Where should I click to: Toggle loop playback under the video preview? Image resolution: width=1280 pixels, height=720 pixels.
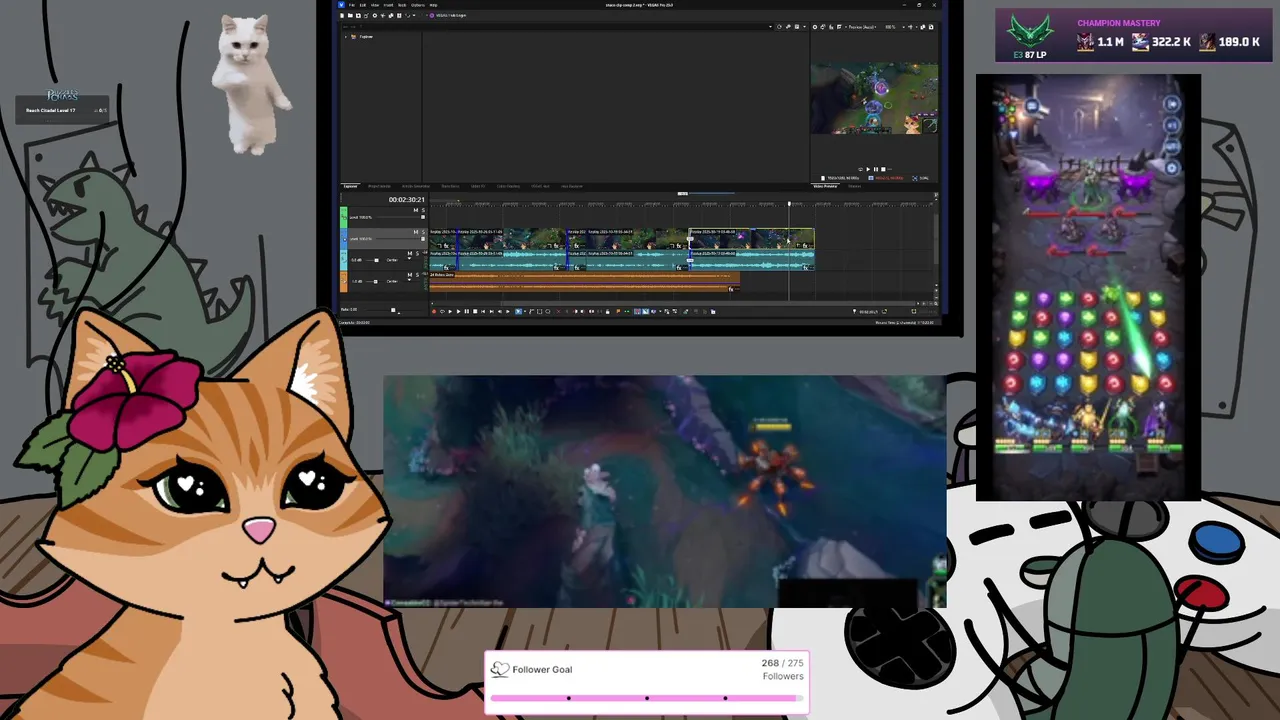tap(860, 169)
